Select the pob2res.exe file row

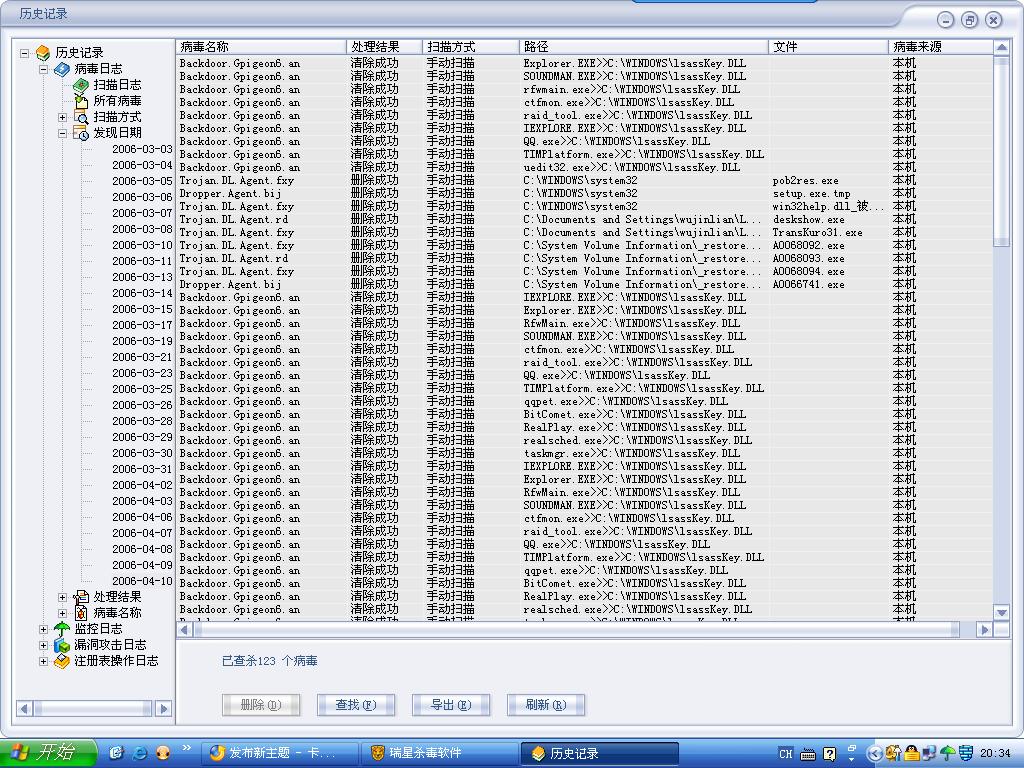point(584,181)
